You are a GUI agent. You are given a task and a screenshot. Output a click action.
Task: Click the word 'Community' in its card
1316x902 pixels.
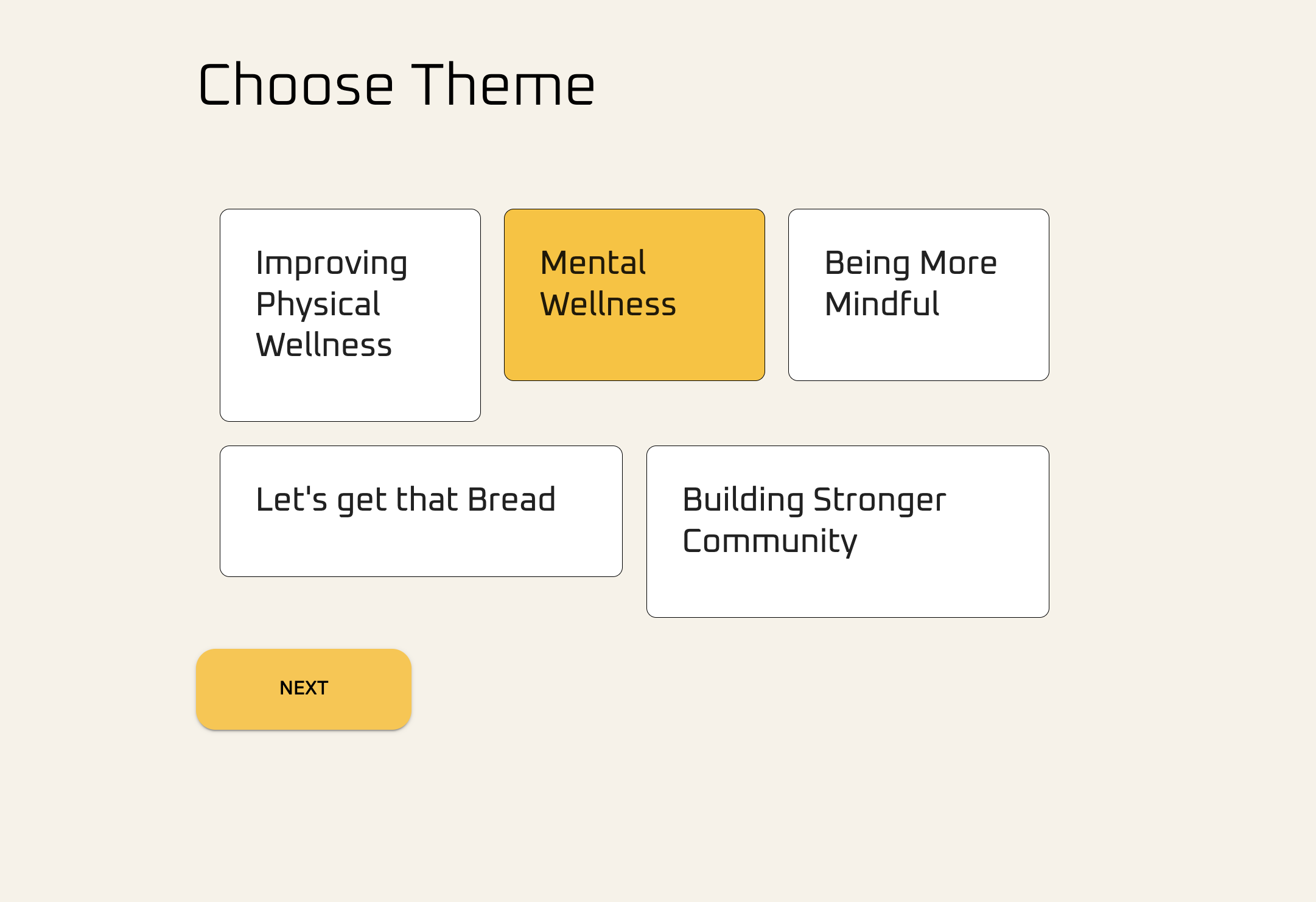pyautogui.click(x=770, y=542)
